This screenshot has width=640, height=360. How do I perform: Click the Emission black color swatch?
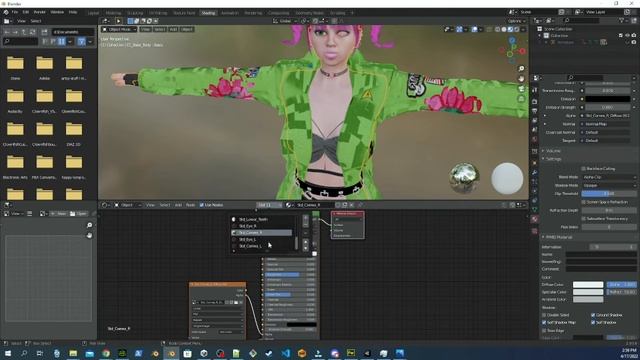608,99
